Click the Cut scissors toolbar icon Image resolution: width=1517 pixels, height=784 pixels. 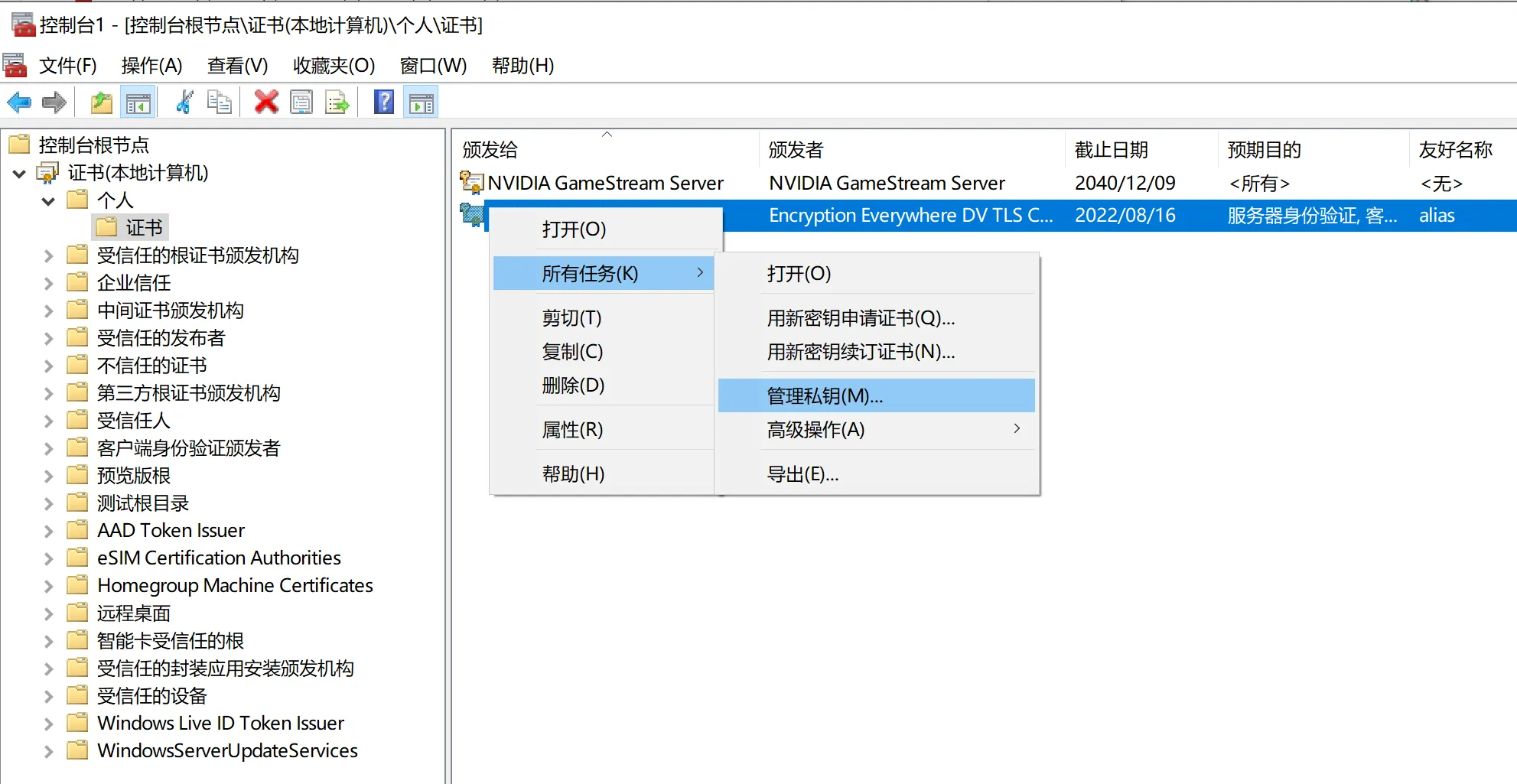(184, 102)
